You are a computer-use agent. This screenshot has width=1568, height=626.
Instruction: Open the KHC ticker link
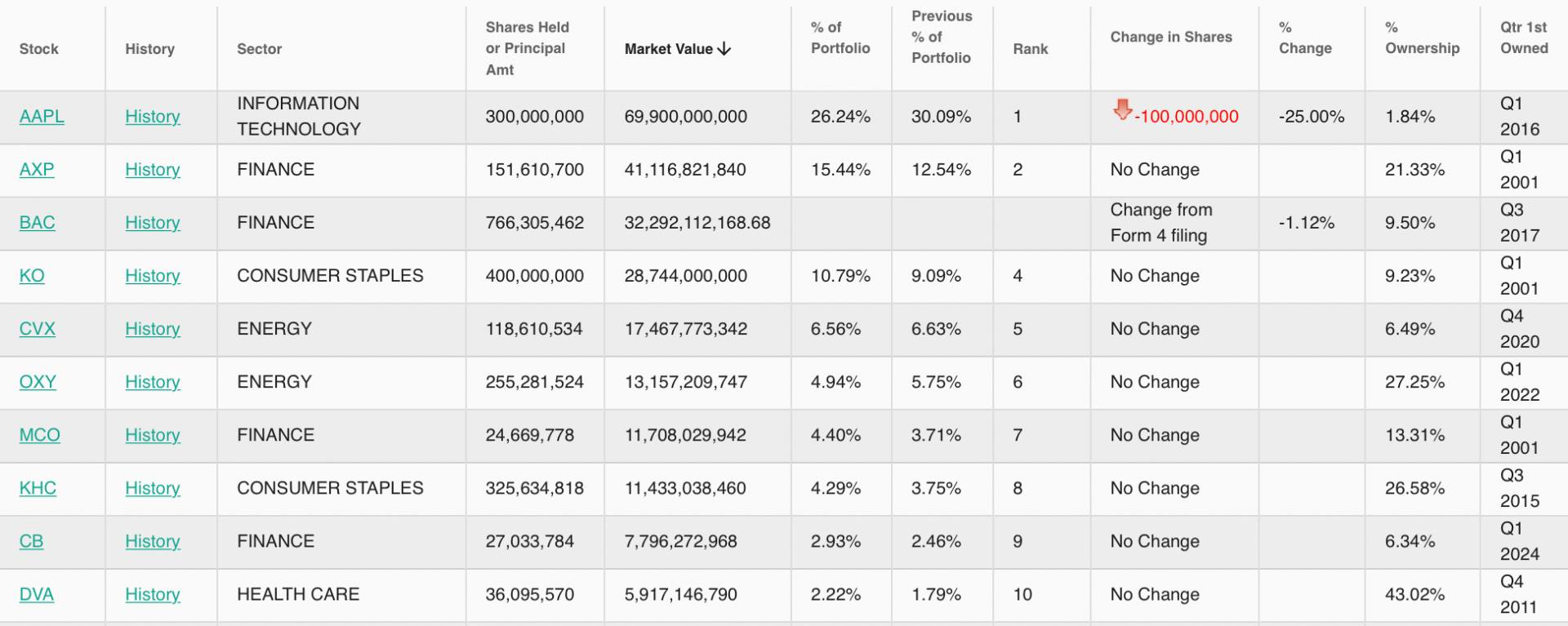pos(38,488)
